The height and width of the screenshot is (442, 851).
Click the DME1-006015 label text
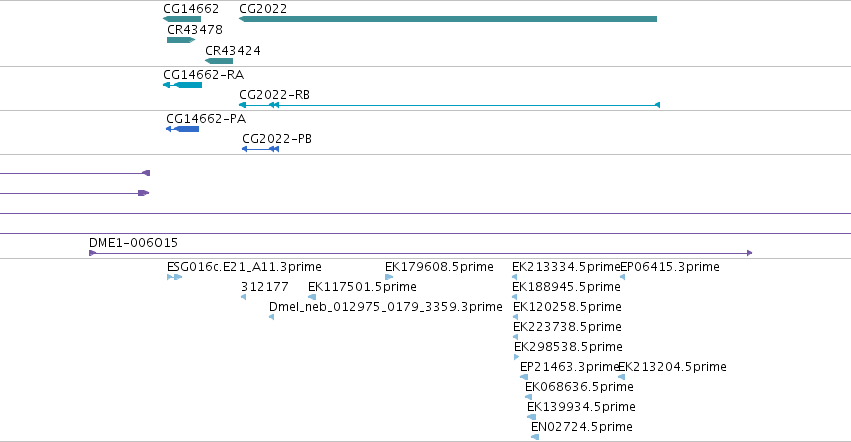click(134, 243)
